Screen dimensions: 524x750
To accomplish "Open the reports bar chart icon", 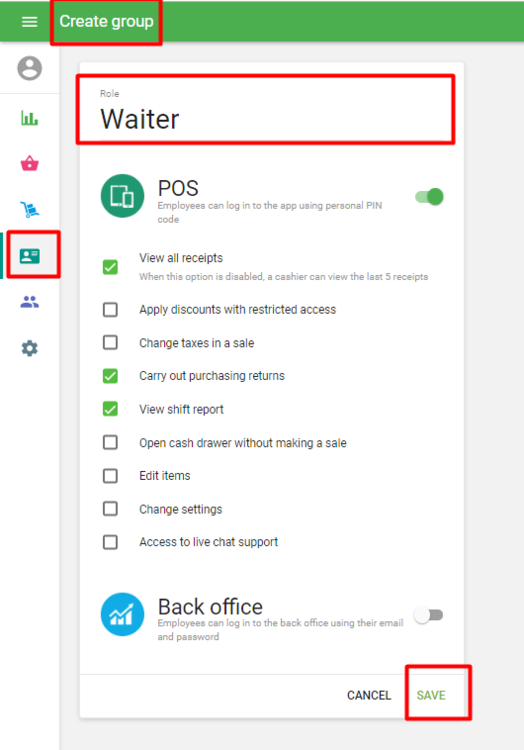I will coord(29,118).
